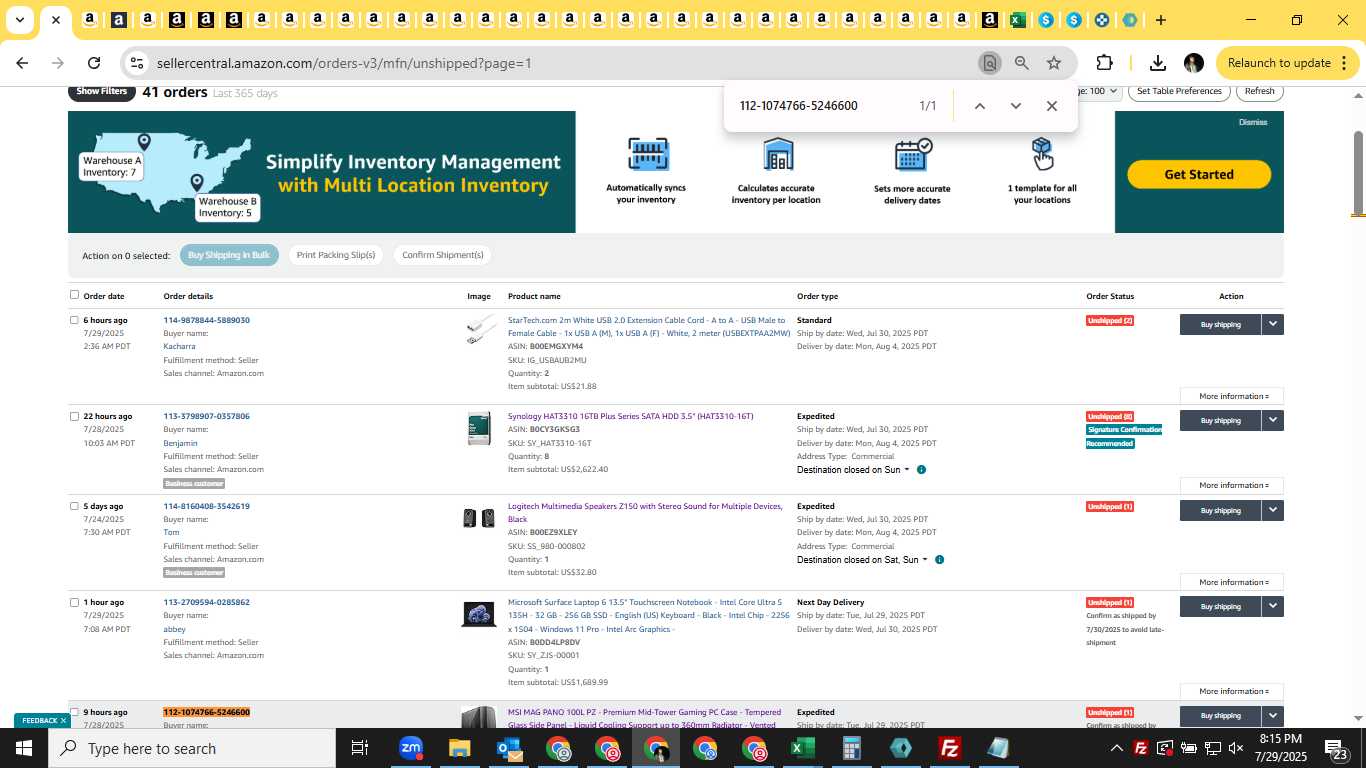The image size is (1366, 768).
Task: Select the checkbox for order 114-8160408-3542619
Action: (74, 506)
